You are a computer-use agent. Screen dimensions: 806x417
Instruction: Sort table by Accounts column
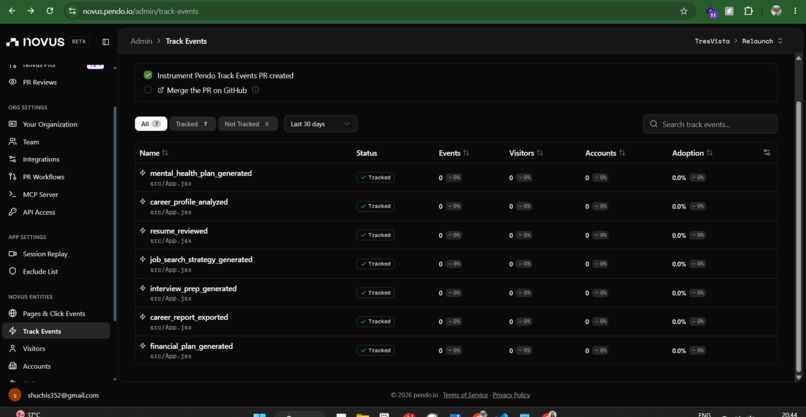(x=605, y=153)
